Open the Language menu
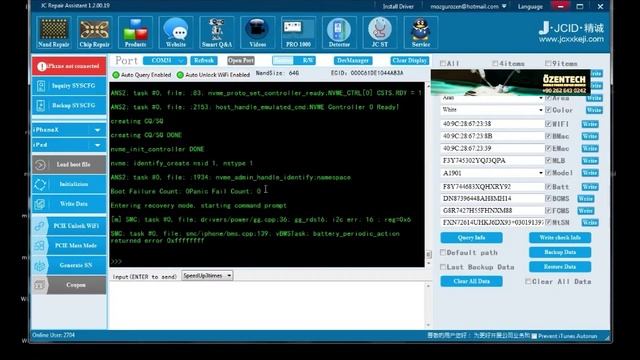The width and height of the screenshot is (640, 360). click(x=530, y=7)
